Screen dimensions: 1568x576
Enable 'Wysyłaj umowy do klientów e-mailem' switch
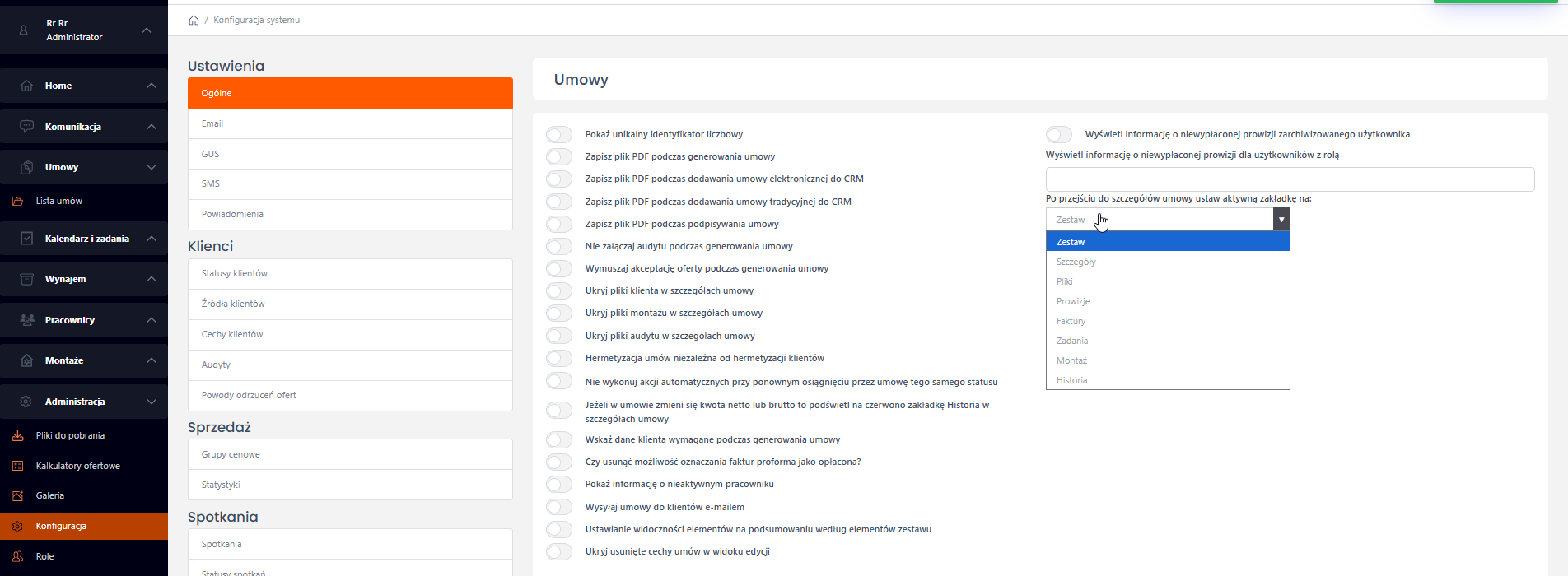[x=559, y=507]
